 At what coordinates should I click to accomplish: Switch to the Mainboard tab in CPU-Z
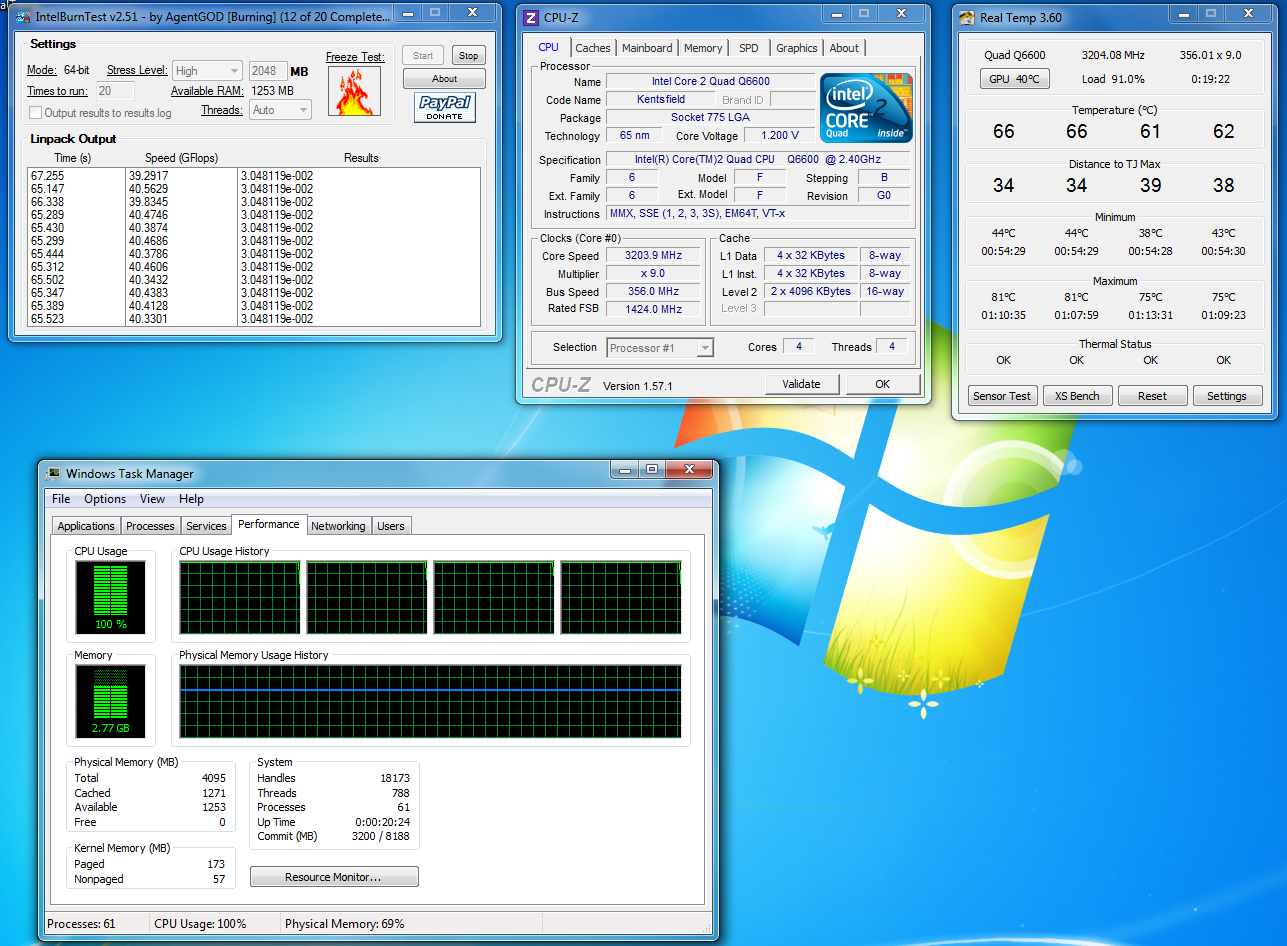647,48
